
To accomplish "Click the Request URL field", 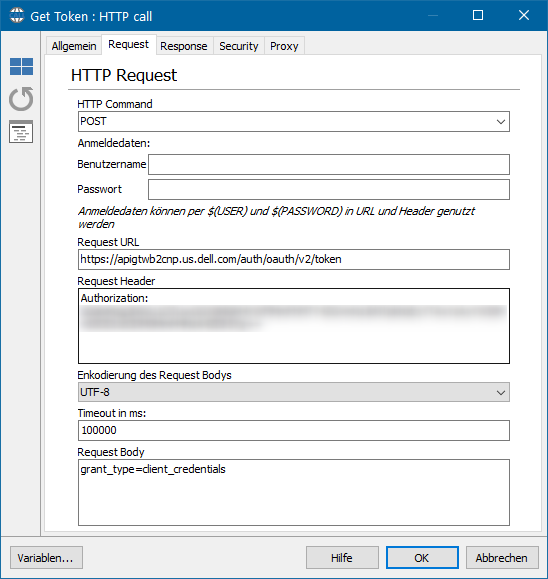I will [x=294, y=260].
